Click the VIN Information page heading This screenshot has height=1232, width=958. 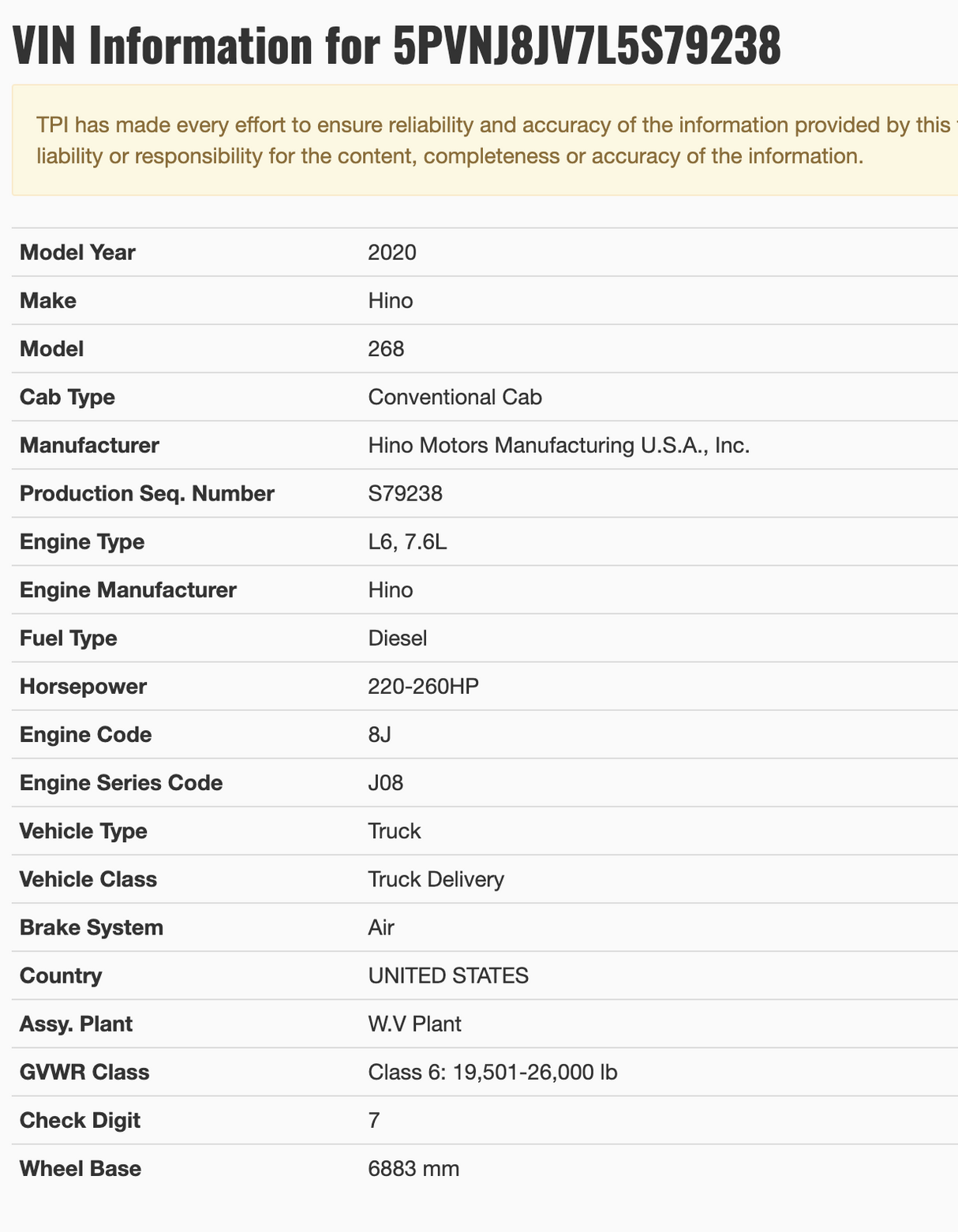[x=397, y=46]
